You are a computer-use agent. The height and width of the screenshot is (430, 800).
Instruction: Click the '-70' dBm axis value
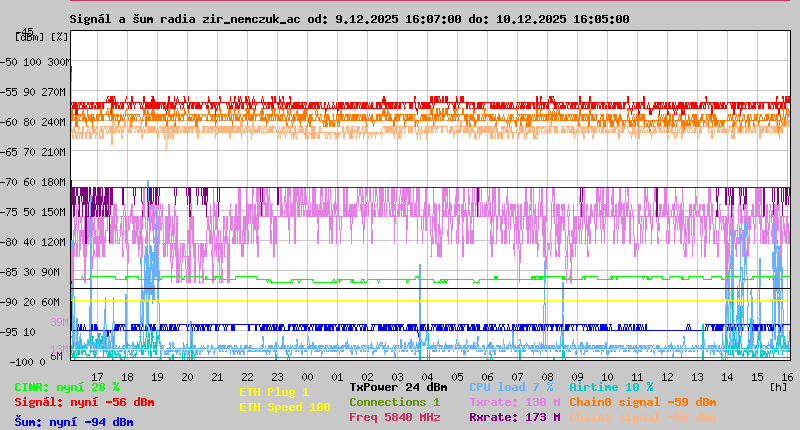[x=9, y=182]
